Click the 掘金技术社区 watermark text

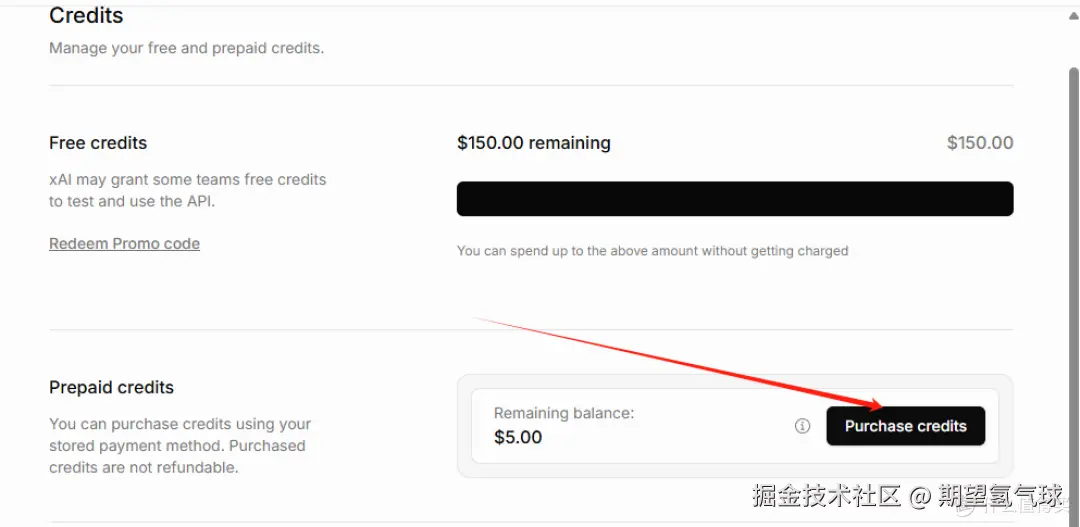click(x=827, y=495)
